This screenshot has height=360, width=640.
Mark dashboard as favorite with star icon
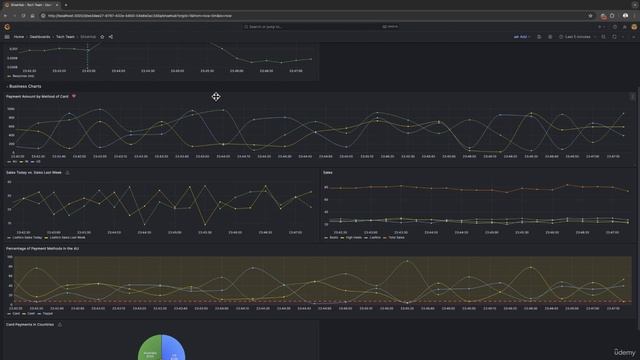point(102,37)
